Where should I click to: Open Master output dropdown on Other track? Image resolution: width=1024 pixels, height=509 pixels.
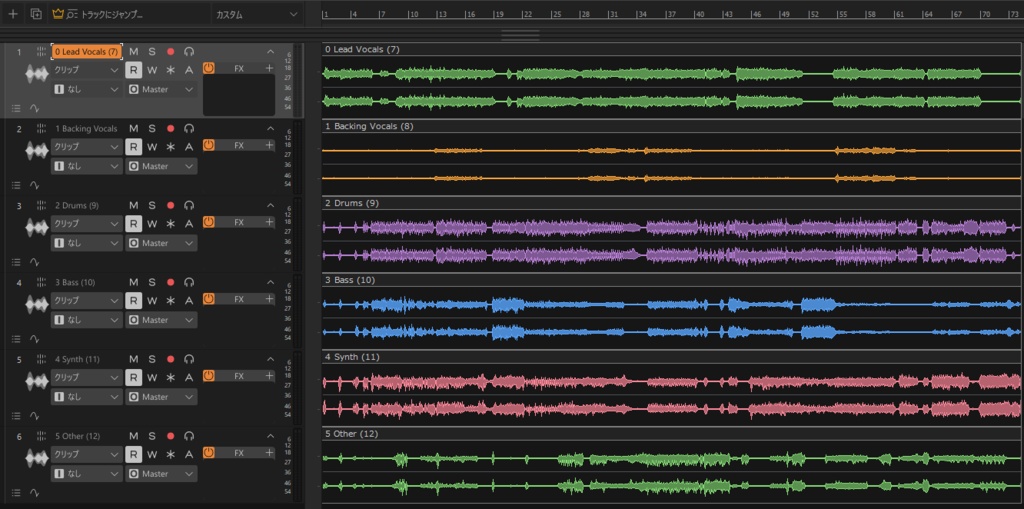click(x=161, y=474)
